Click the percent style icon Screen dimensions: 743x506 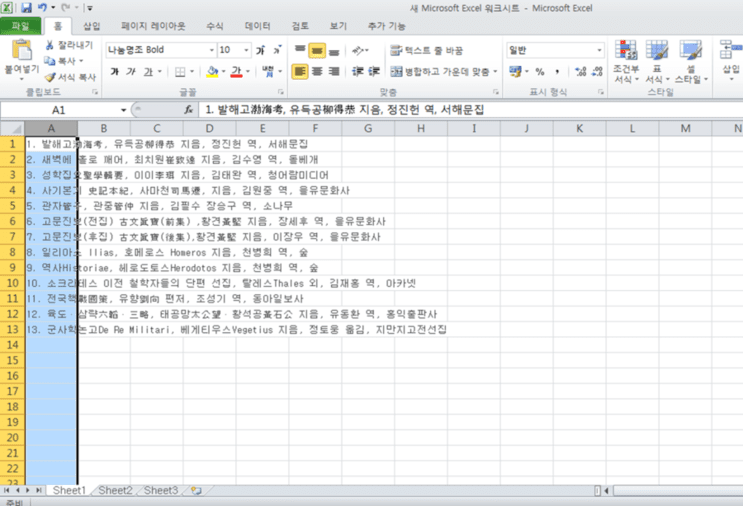click(540, 72)
